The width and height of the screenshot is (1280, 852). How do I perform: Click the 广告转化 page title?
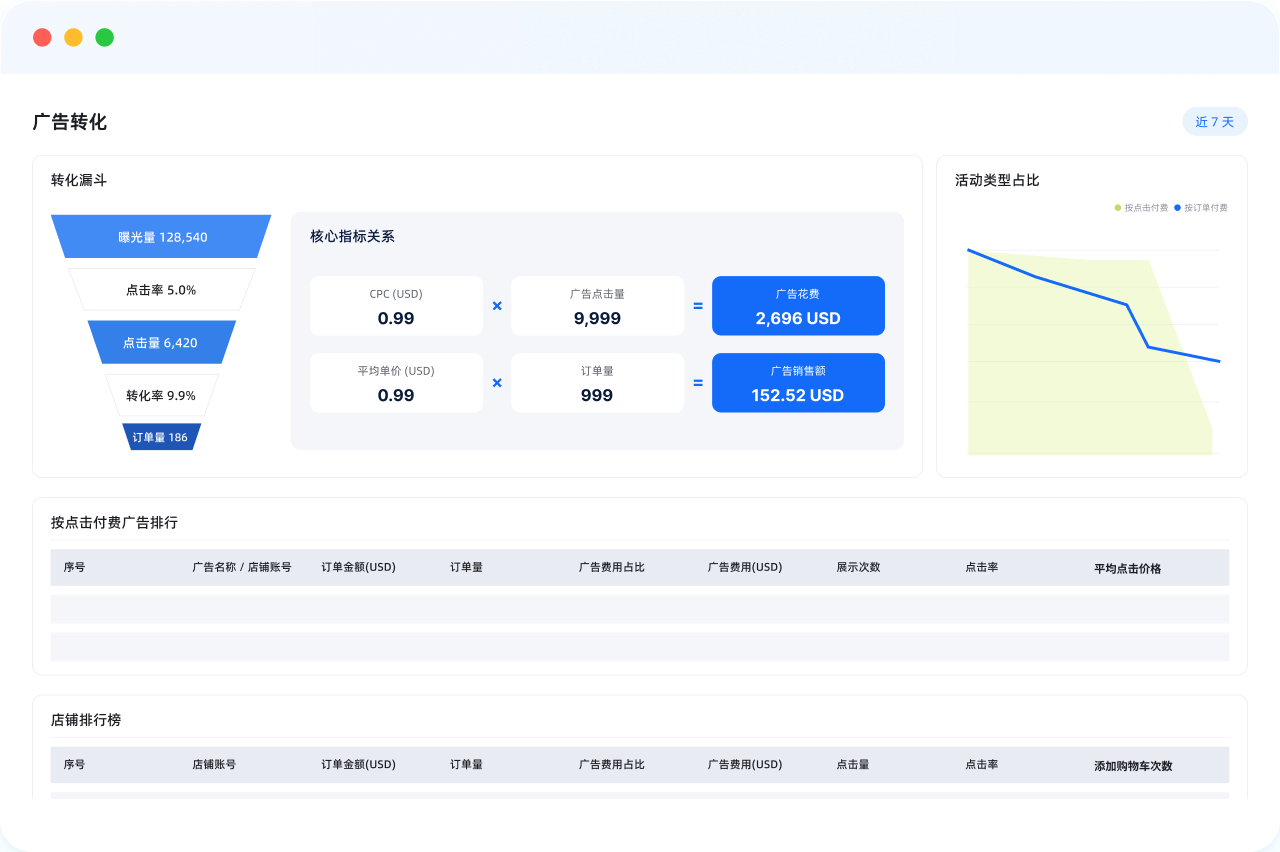(x=70, y=122)
